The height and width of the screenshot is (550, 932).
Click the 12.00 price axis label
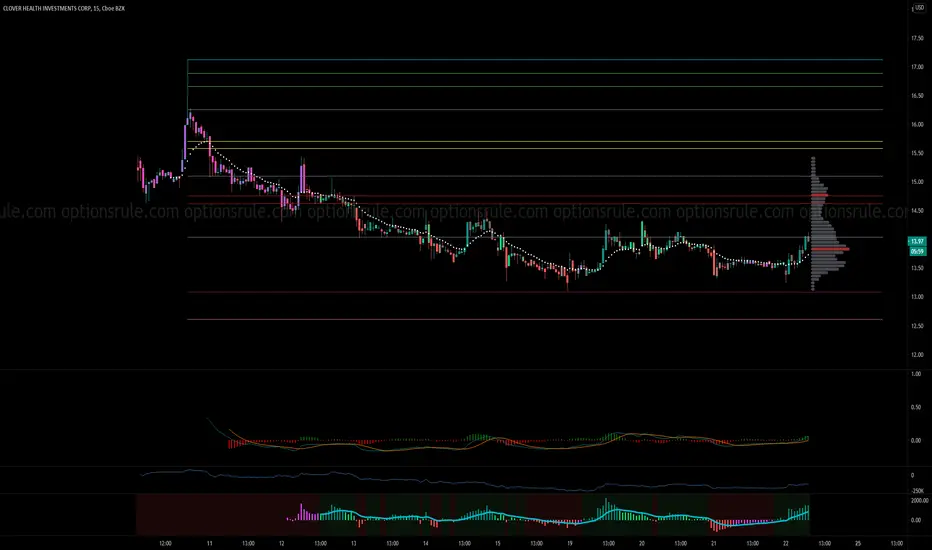tap(917, 355)
